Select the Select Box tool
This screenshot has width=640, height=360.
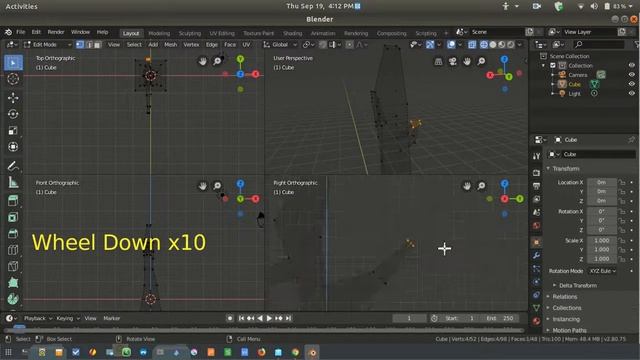[13, 63]
